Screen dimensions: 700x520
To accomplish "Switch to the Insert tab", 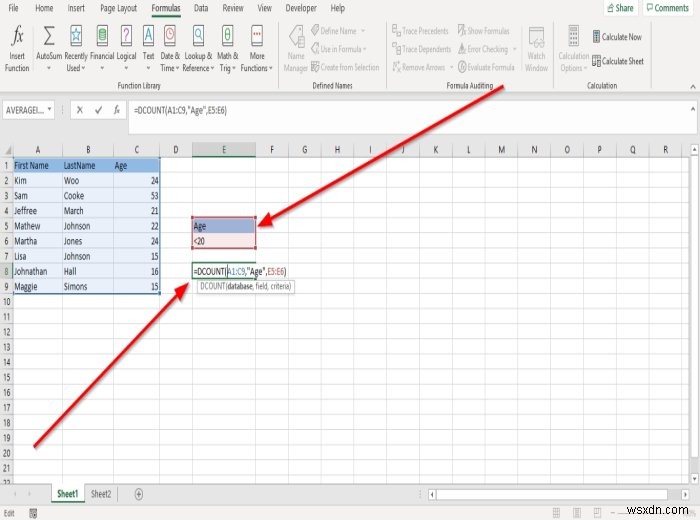I will [x=76, y=8].
